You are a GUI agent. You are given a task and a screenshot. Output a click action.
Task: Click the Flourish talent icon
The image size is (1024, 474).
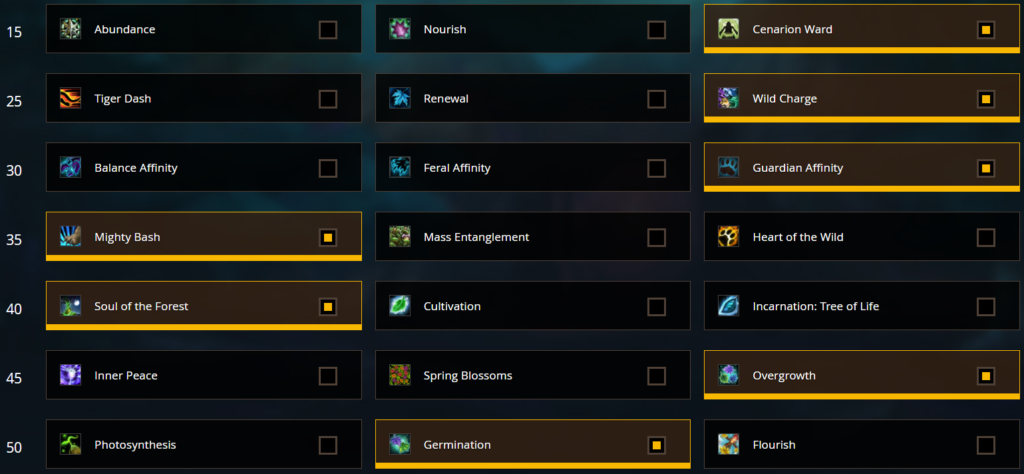click(728, 445)
